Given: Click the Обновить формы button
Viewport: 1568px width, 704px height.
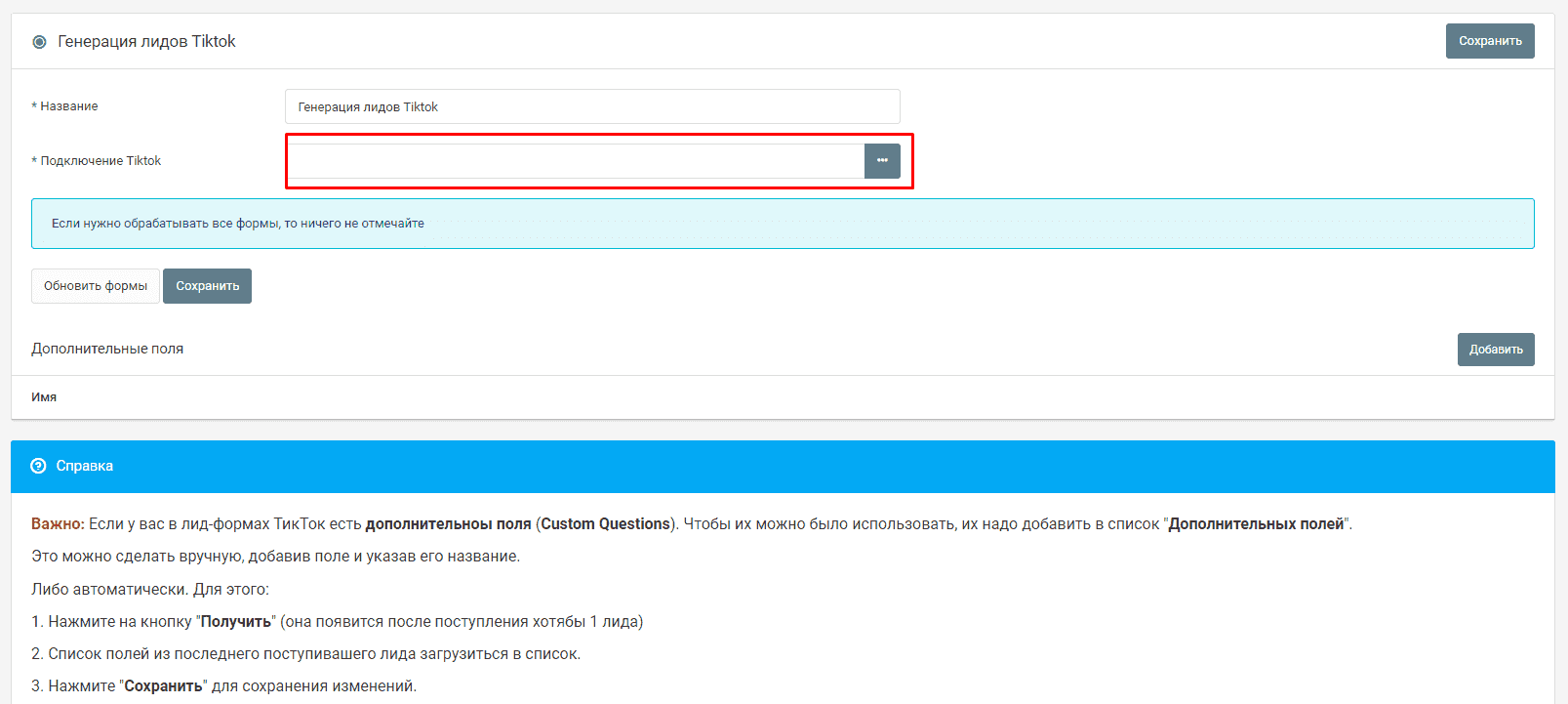Looking at the screenshot, I should 96,286.
